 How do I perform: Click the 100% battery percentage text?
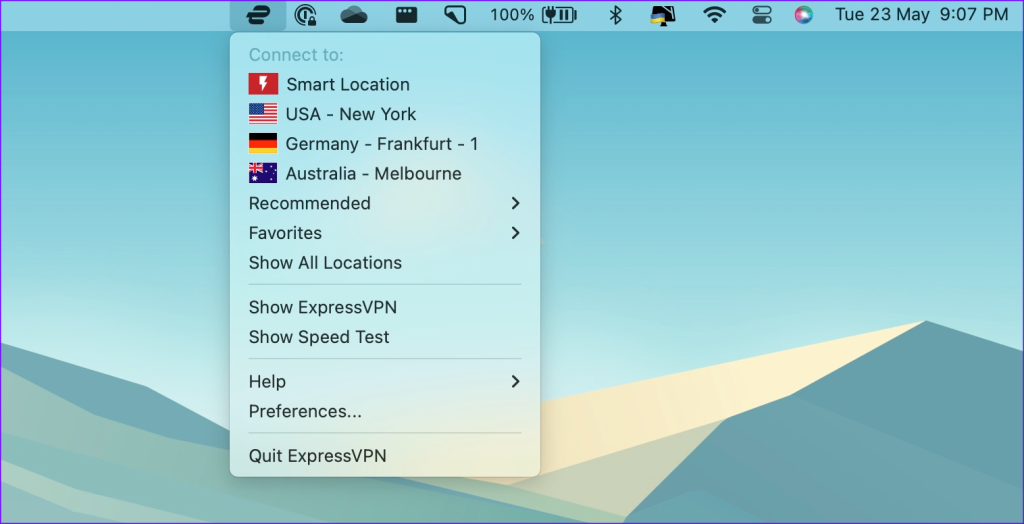(512, 15)
